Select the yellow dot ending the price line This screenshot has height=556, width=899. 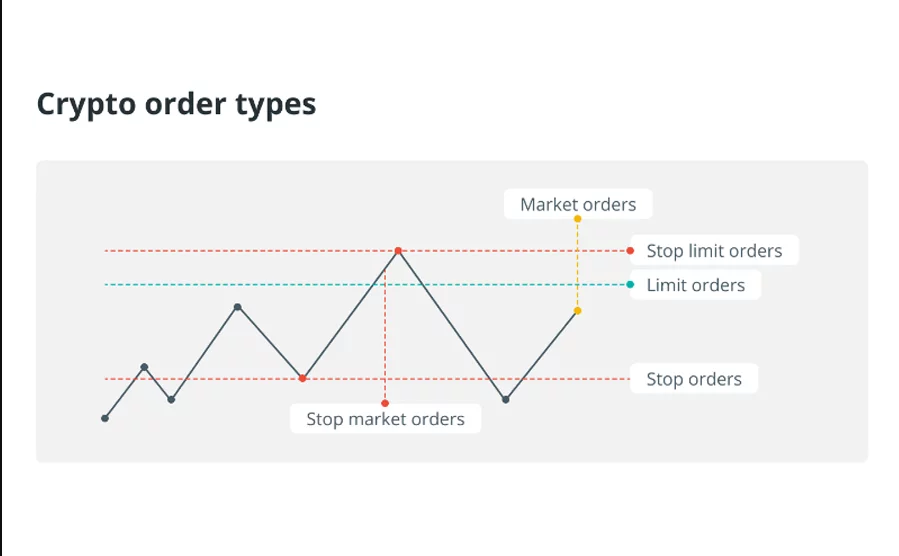click(x=578, y=311)
